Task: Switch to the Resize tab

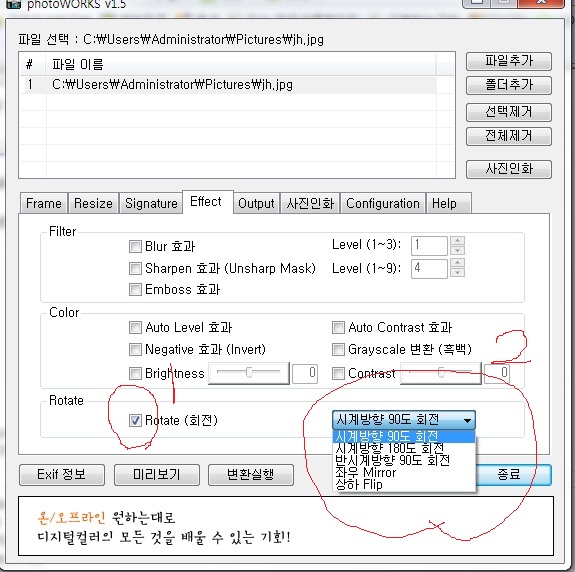Action: pos(93,203)
